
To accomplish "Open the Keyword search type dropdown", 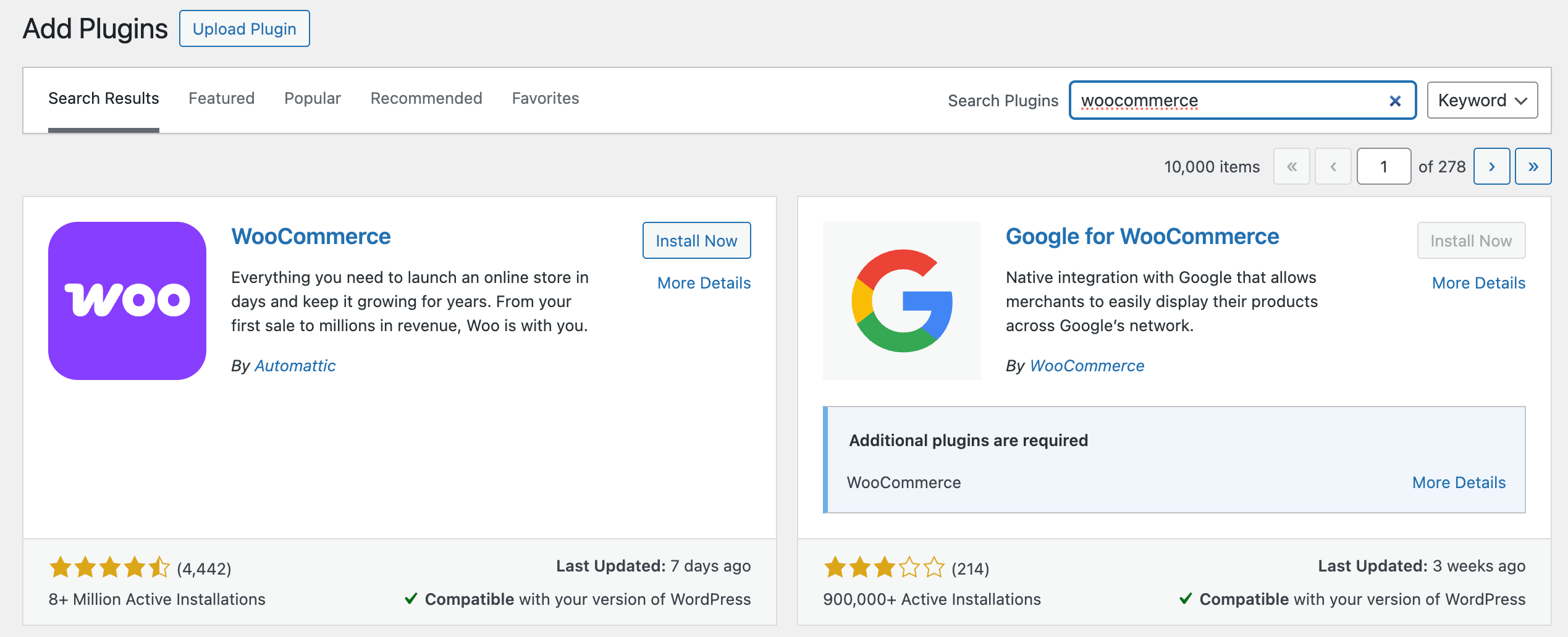I will click(1482, 100).
